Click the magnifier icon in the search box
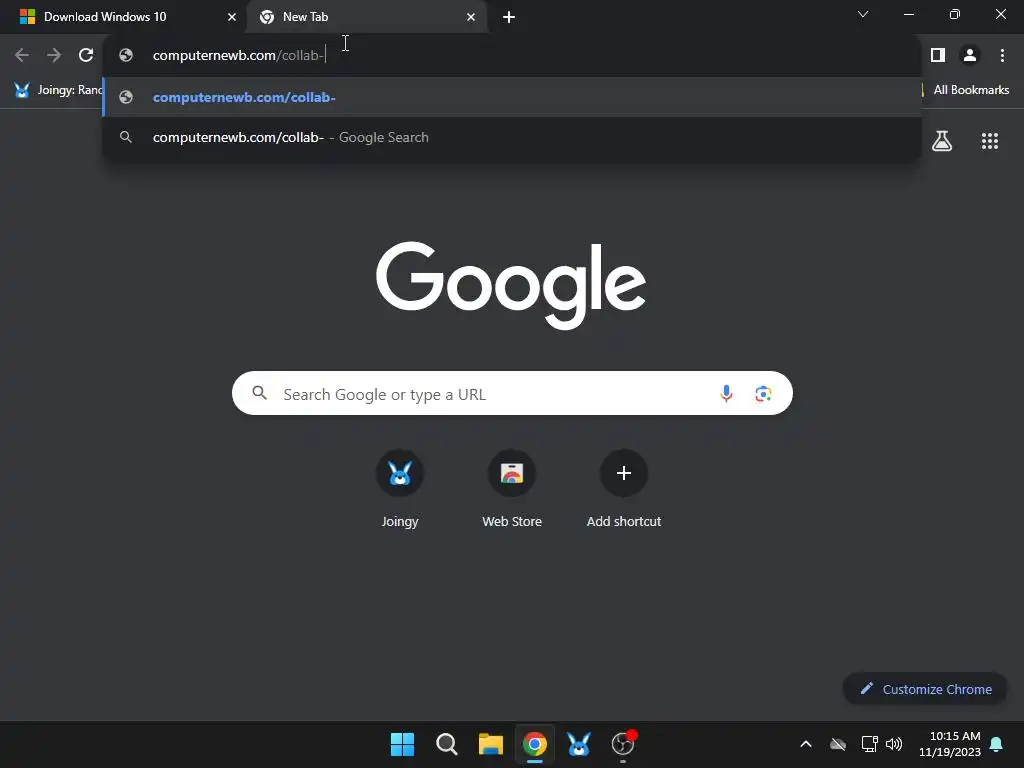 point(259,393)
